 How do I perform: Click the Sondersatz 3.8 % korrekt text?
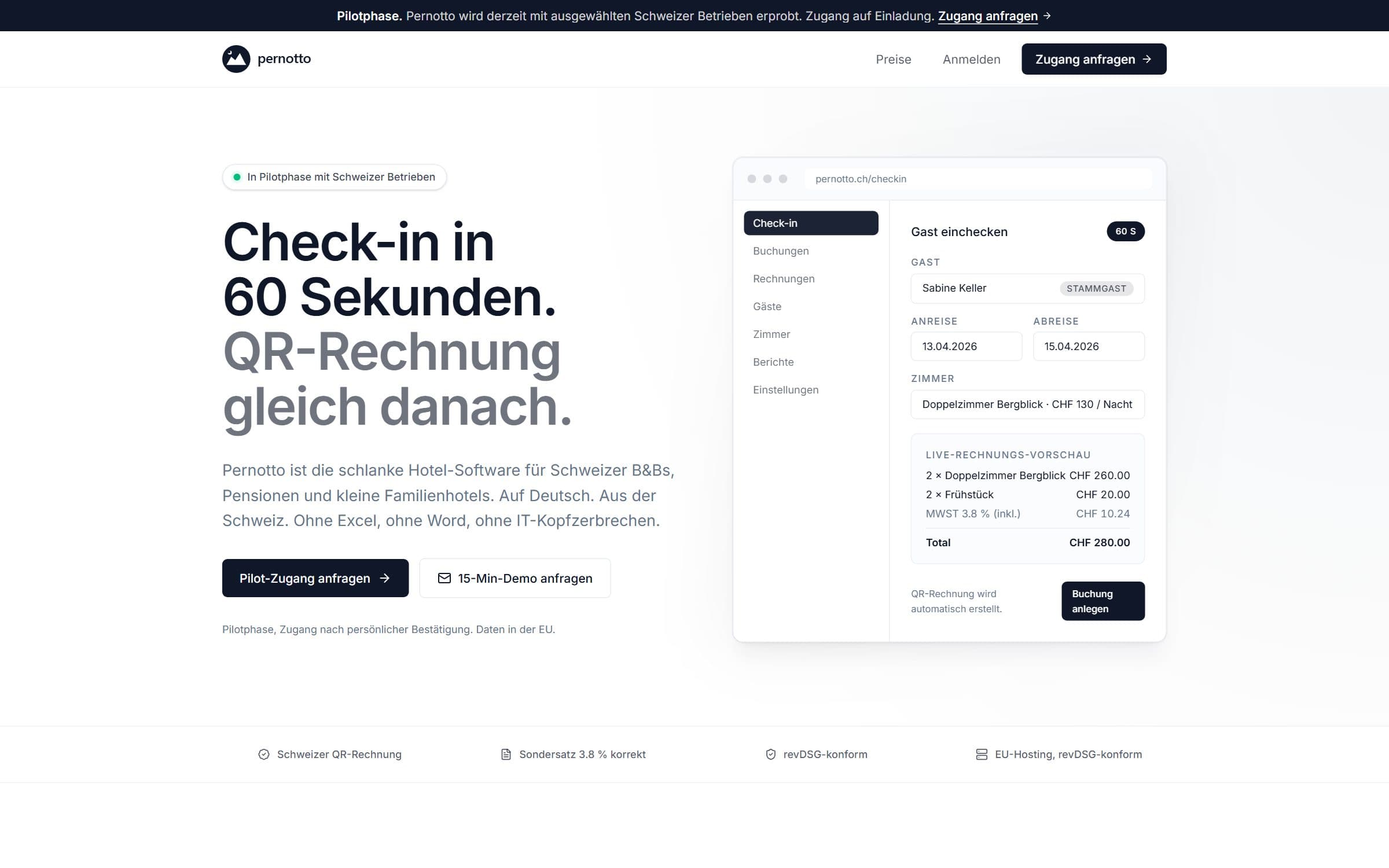coord(582,755)
